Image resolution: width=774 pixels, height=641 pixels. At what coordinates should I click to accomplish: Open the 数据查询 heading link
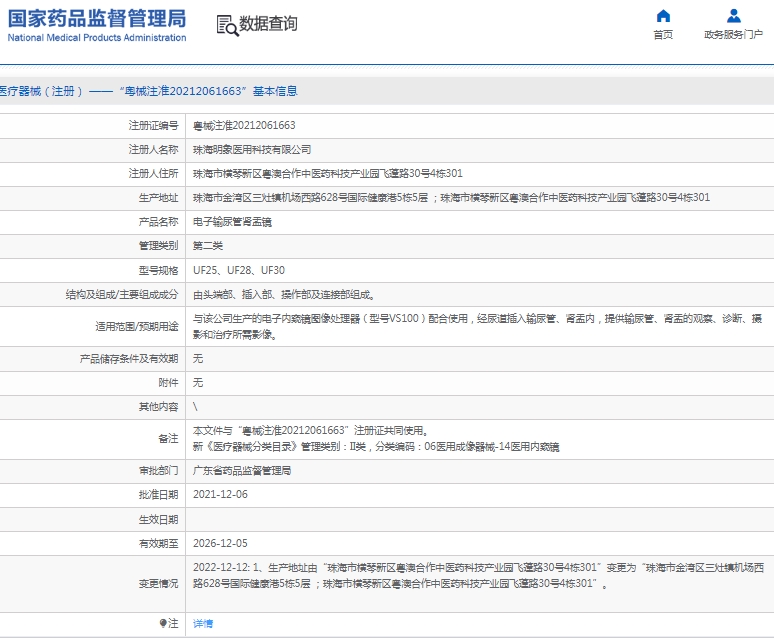point(268,23)
